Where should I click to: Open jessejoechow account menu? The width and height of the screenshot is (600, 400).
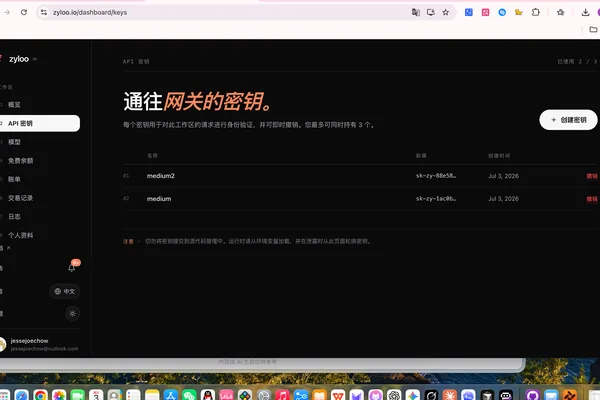(40, 344)
